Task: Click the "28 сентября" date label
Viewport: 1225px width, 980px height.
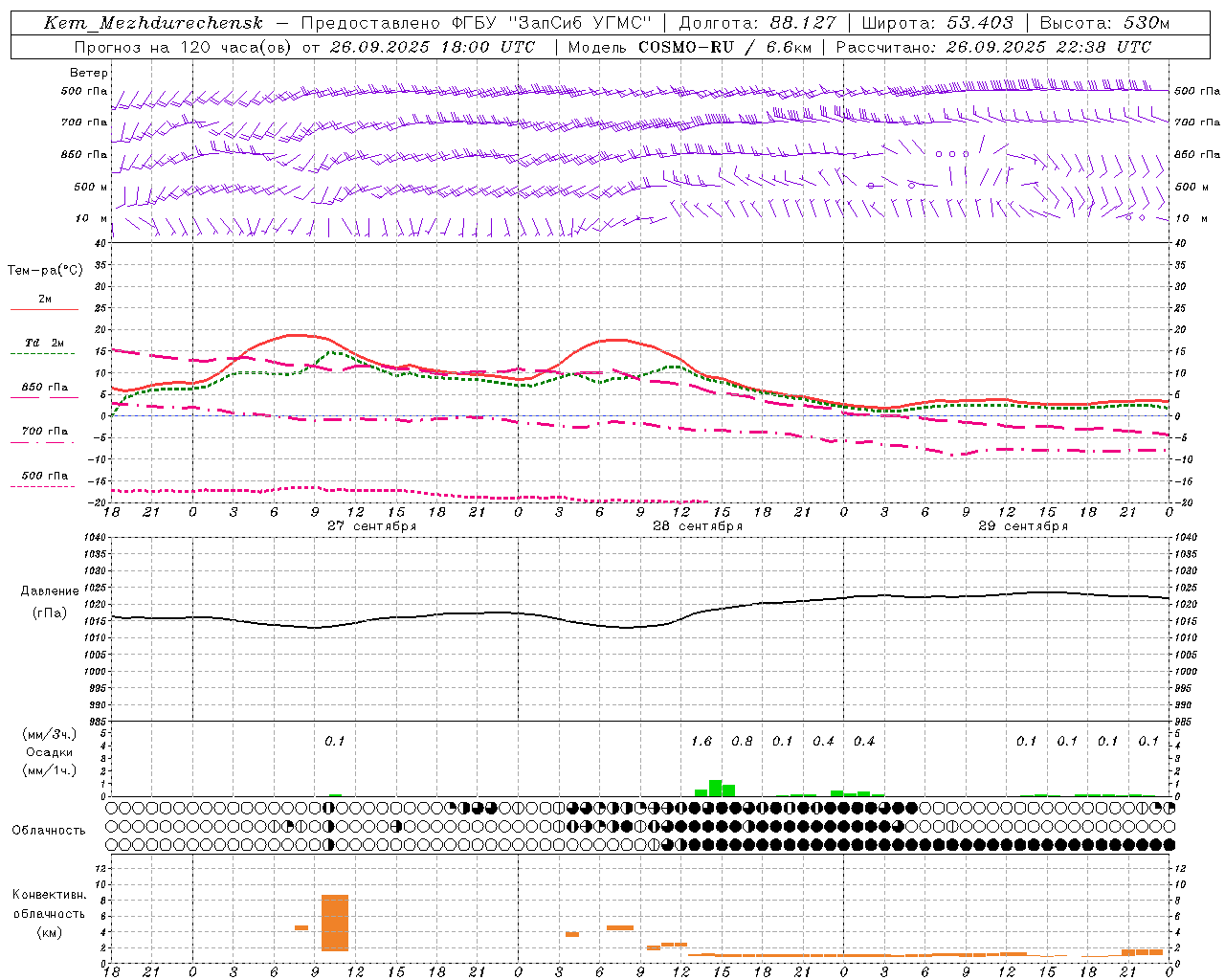Action: pos(698,526)
